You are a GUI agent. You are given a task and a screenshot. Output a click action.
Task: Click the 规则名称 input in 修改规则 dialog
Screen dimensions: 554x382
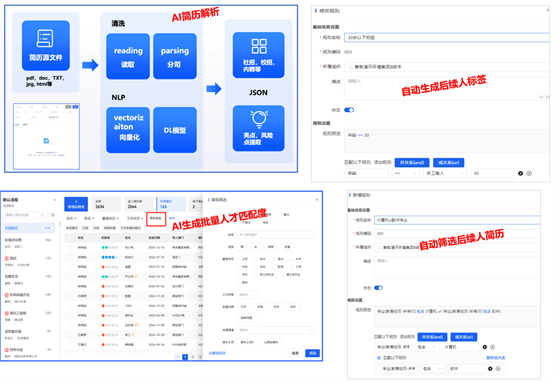(x=447, y=37)
